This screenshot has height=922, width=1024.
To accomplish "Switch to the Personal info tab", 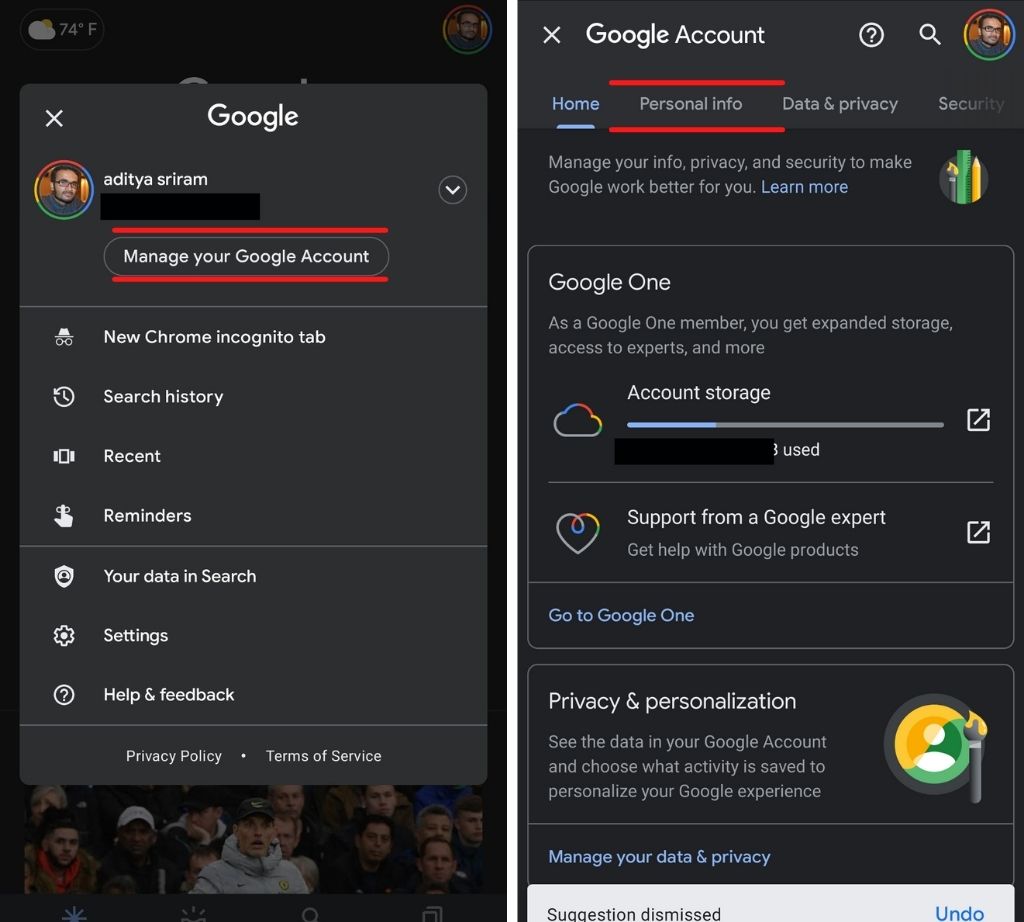I will tap(690, 104).
